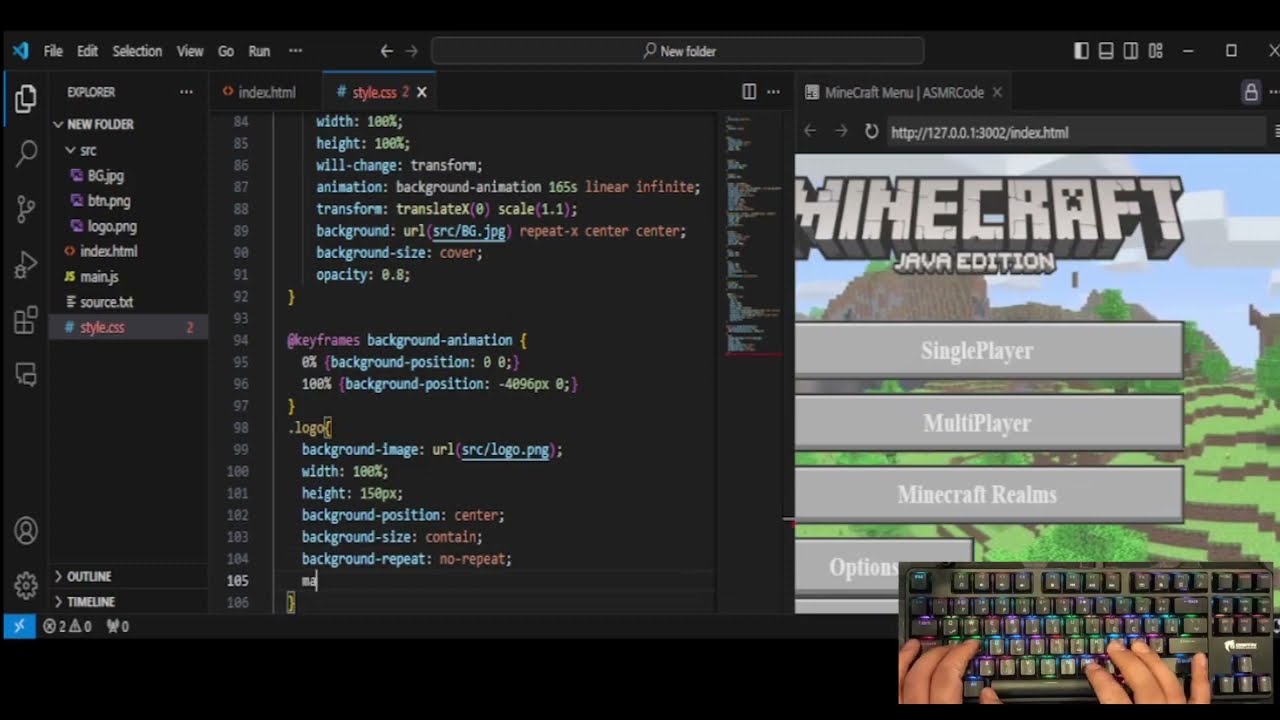Image resolution: width=1280 pixels, height=720 pixels.
Task: Go back with the title bar arrow
Action: (387, 51)
